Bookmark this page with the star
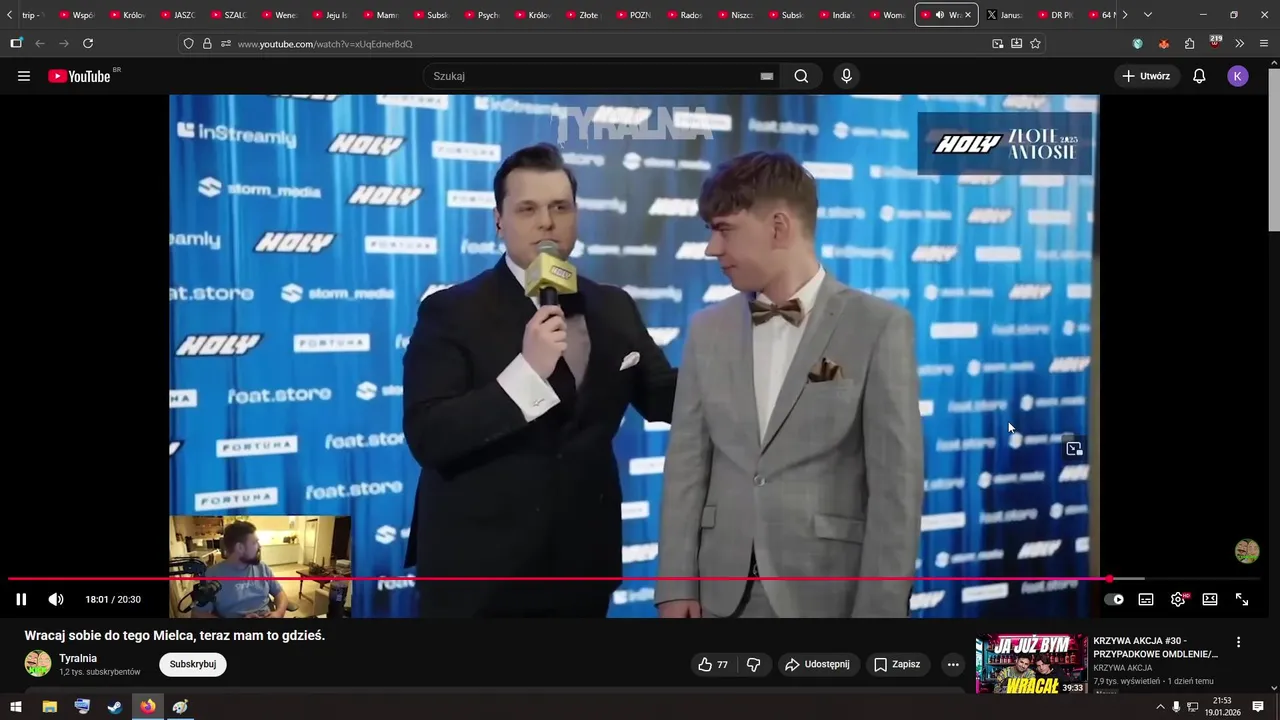The image size is (1280, 720). [x=1035, y=43]
